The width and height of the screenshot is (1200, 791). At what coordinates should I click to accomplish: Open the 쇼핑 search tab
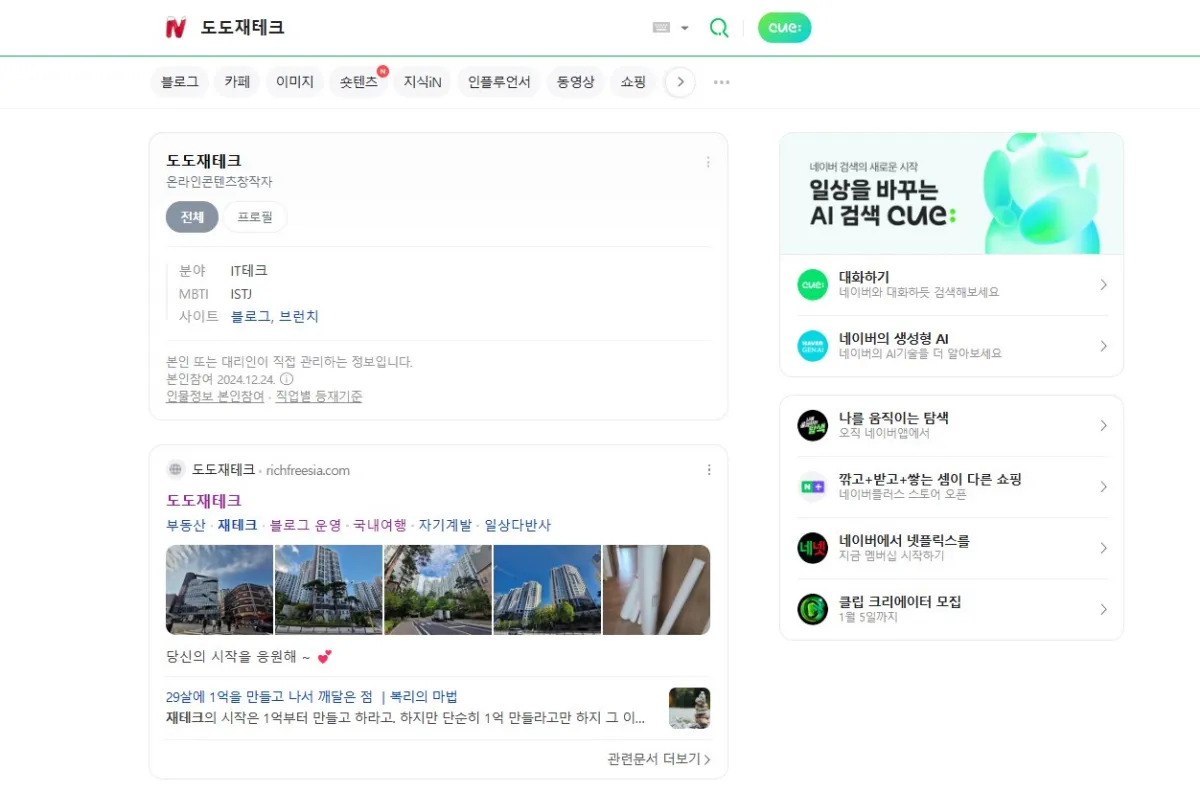pos(633,82)
